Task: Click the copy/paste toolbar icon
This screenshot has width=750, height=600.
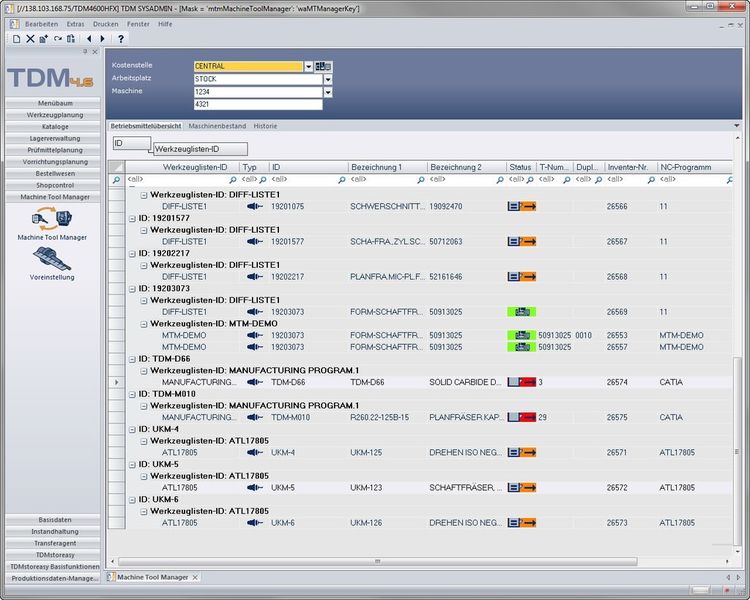Action: 71,39
